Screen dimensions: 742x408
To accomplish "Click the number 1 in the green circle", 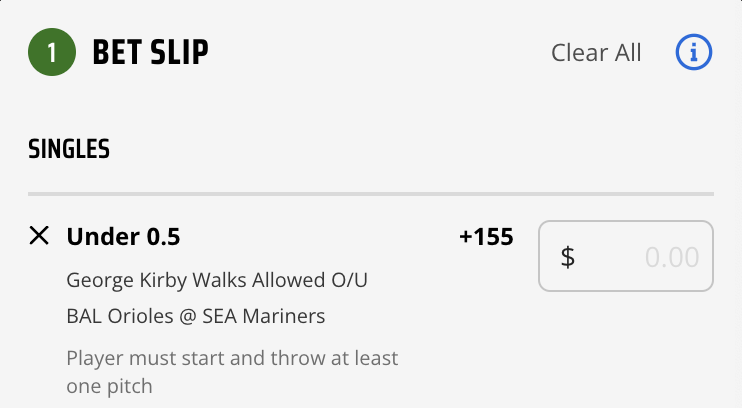I will pos(52,53).
